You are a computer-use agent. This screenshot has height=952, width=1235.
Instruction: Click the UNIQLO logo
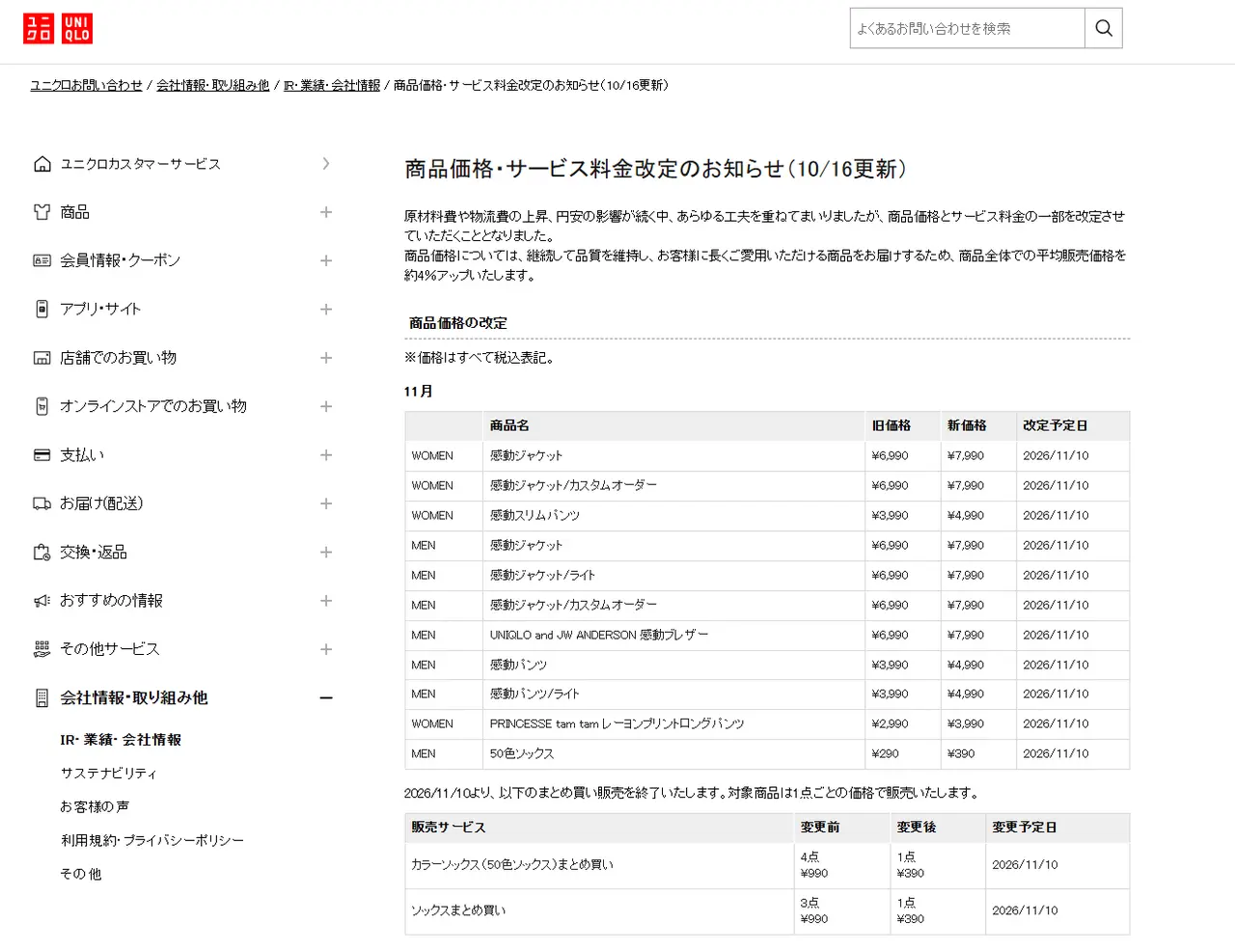[58, 29]
